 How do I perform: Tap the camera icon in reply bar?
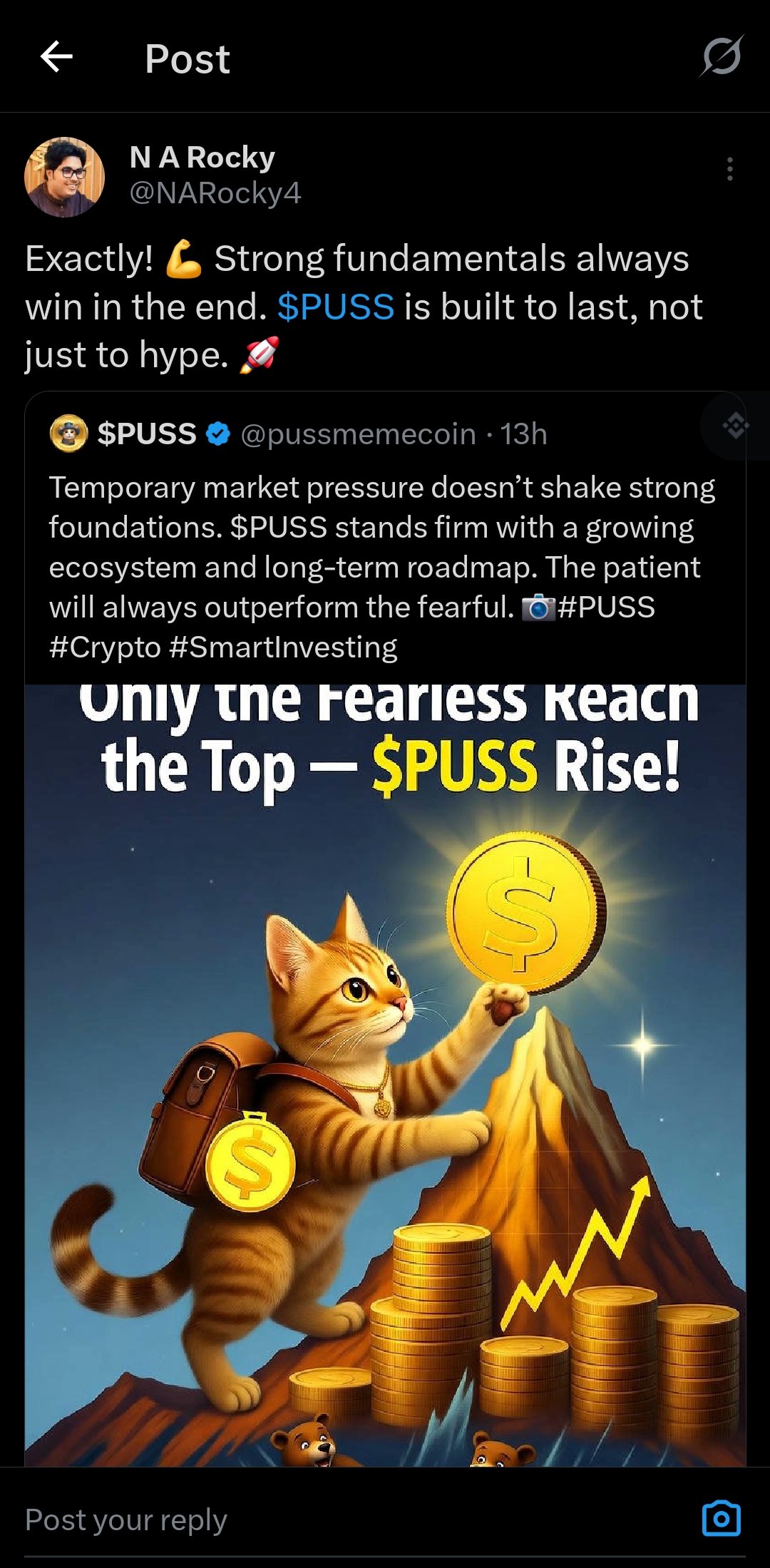pyautogui.click(x=721, y=1518)
